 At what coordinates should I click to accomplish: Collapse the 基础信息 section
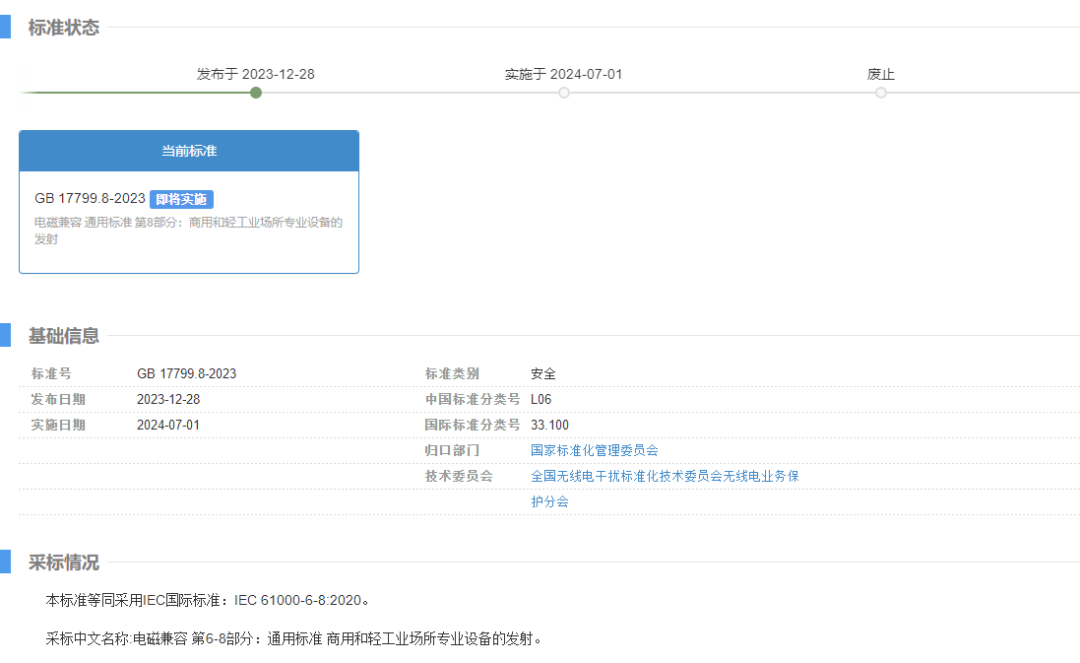(62, 337)
